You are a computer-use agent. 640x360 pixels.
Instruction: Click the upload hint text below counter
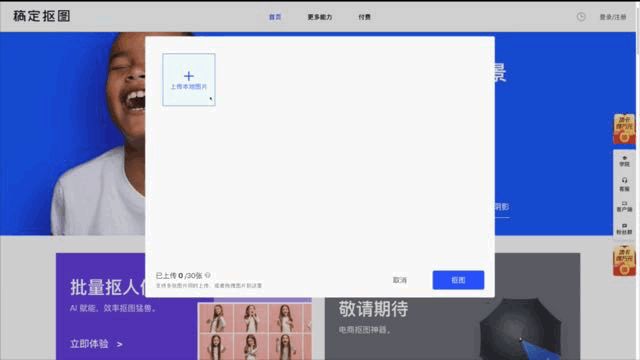click(x=209, y=286)
